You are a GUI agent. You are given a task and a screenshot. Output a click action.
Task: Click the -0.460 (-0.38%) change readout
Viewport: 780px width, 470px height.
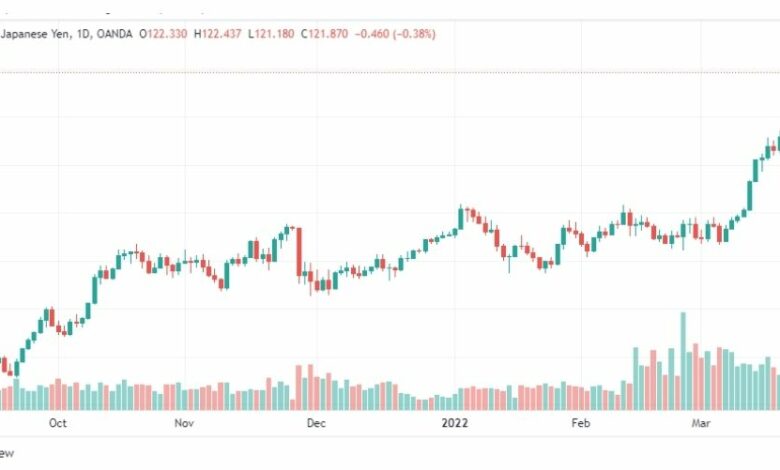pyautogui.click(x=395, y=34)
